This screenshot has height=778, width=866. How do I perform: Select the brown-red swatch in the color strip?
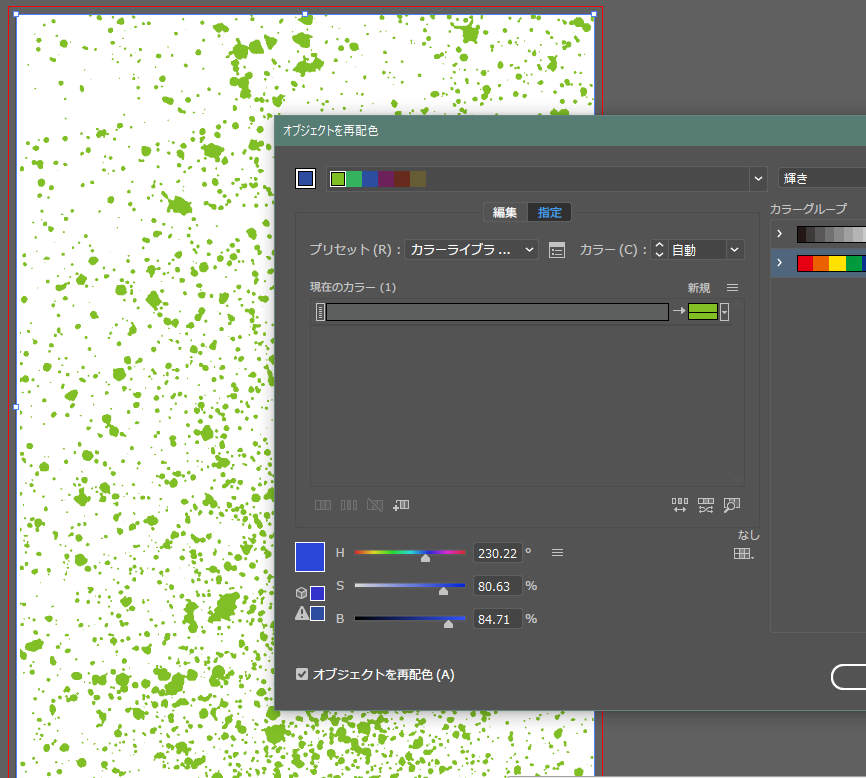tap(402, 179)
